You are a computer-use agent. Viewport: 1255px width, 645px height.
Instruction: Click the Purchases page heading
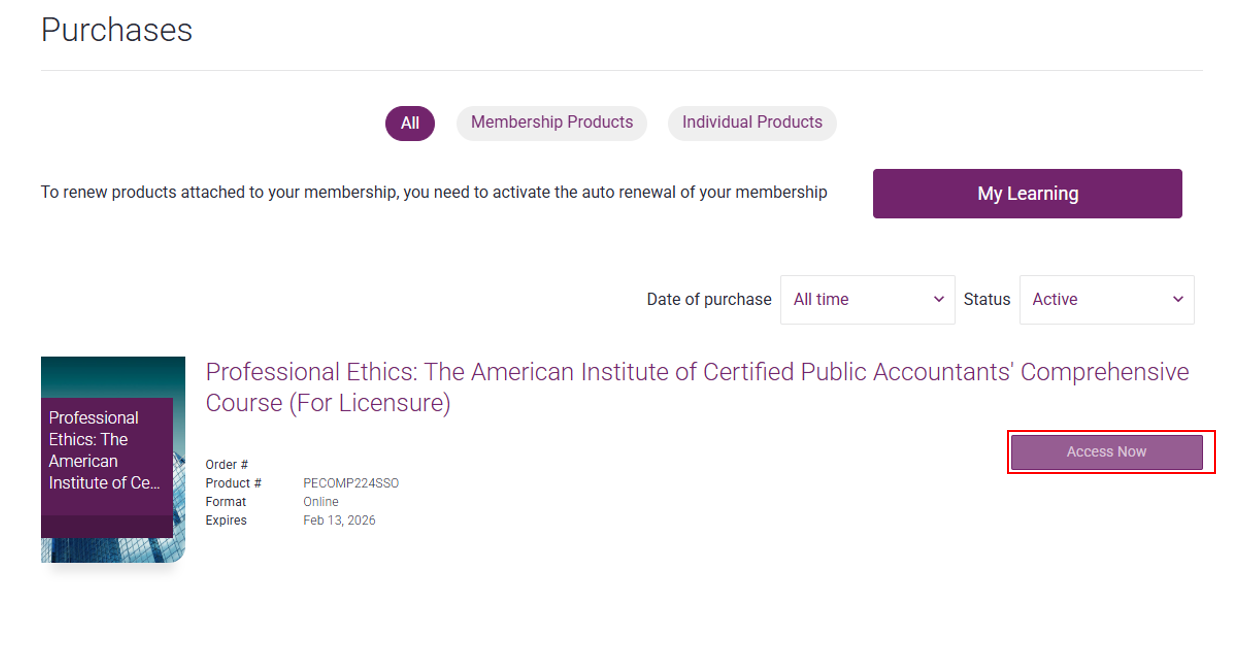click(x=117, y=30)
